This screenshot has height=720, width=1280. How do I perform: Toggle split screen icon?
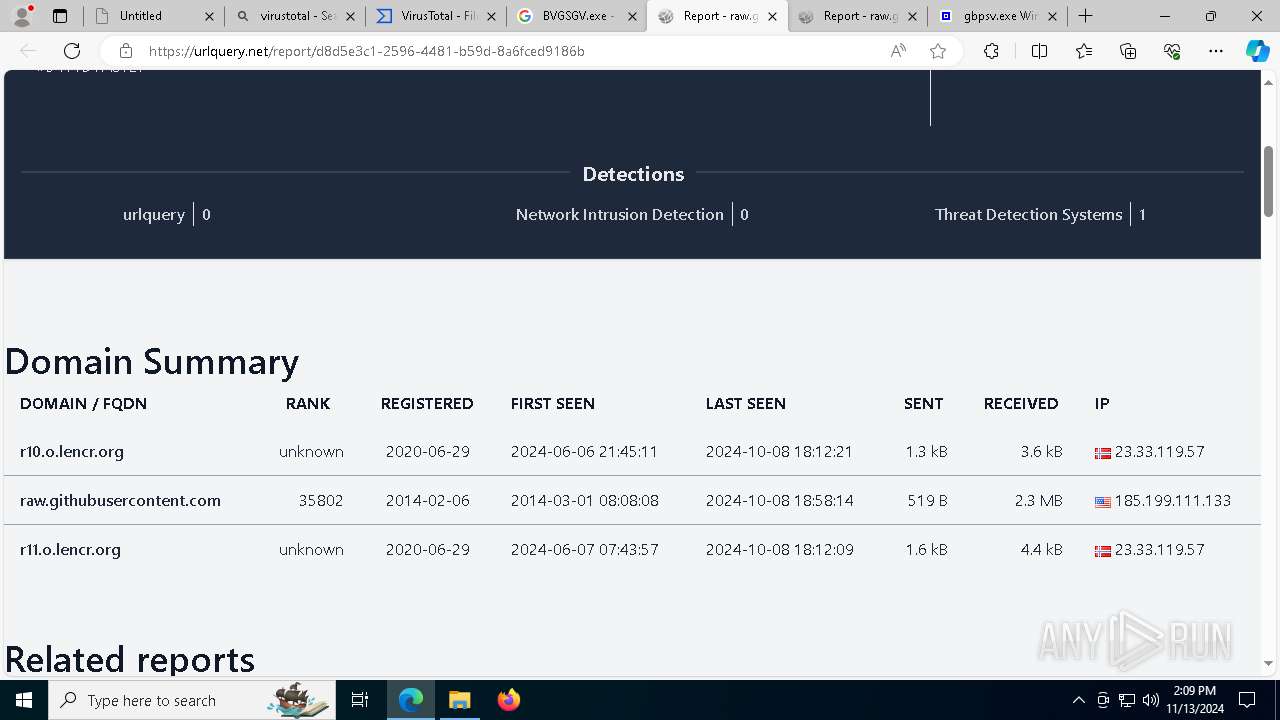[x=1039, y=51]
